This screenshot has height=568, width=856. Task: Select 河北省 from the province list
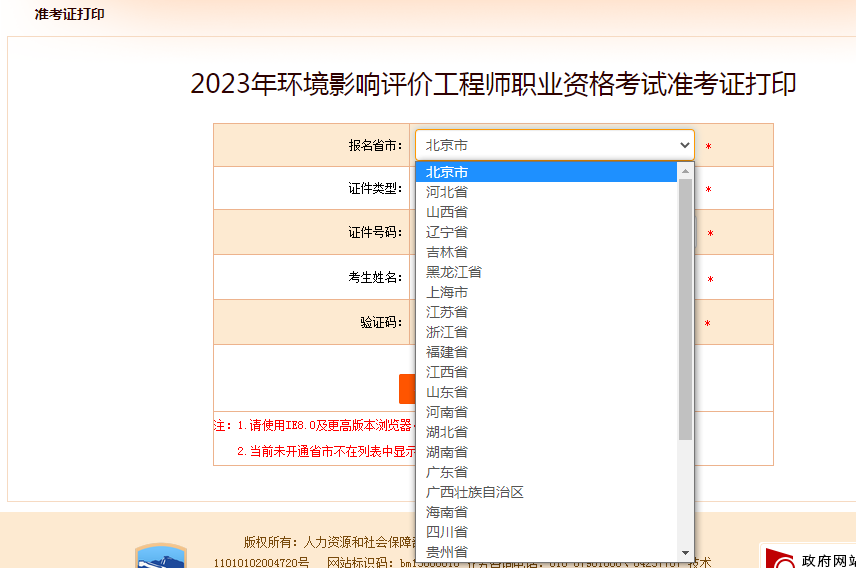click(546, 192)
